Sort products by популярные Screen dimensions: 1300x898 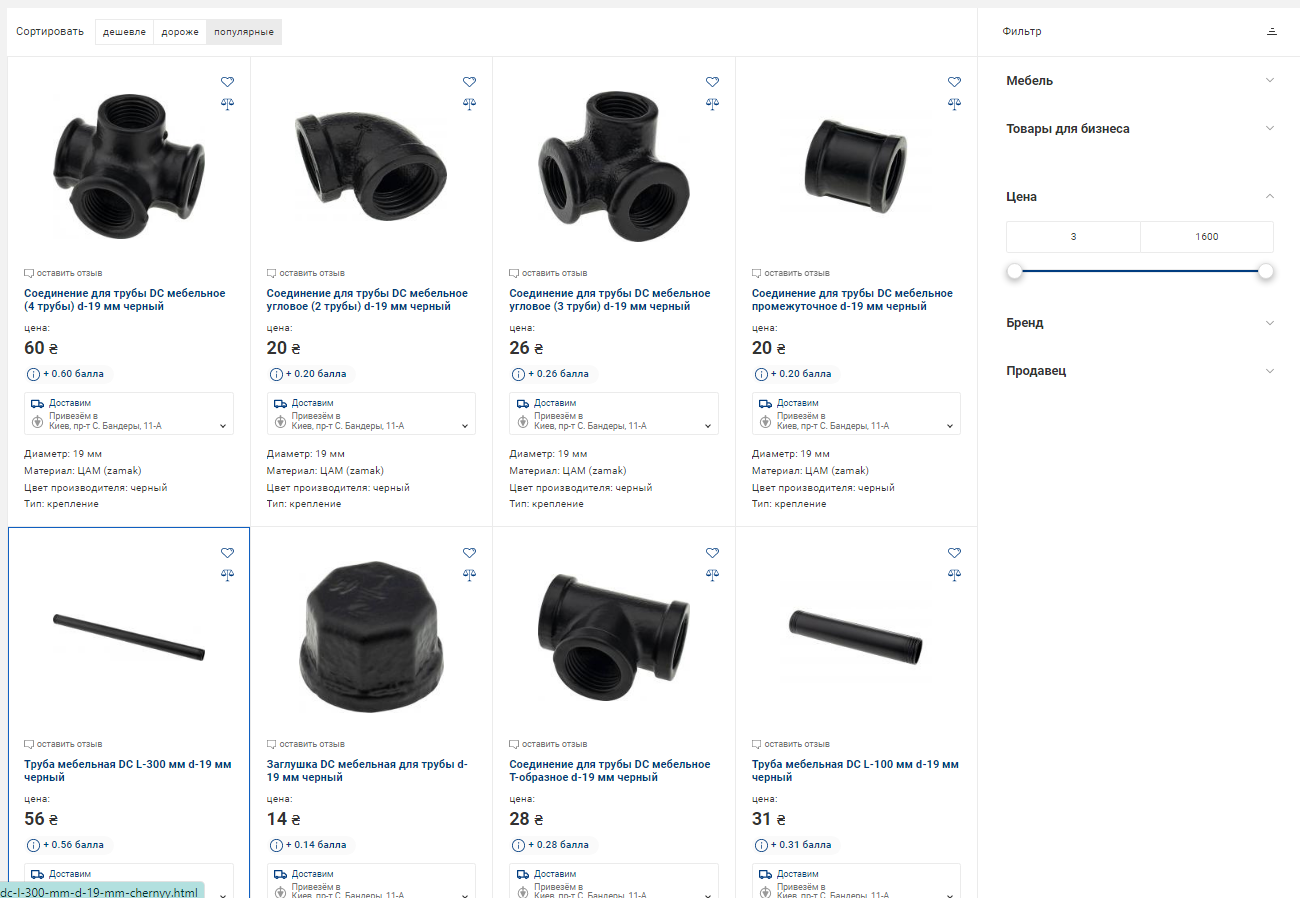point(244,32)
